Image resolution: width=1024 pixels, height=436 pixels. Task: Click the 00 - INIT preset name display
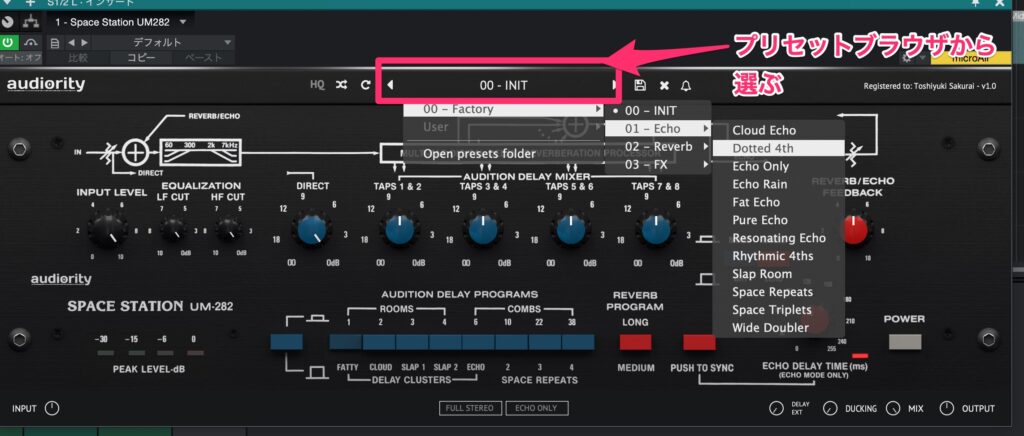(502, 86)
